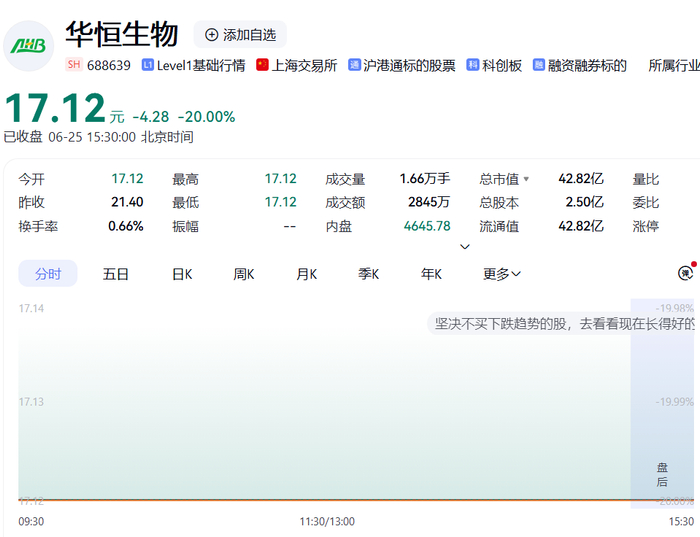Click the 昨收 value 21.40
This screenshot has height=537, width=700.
coord(127,202)
